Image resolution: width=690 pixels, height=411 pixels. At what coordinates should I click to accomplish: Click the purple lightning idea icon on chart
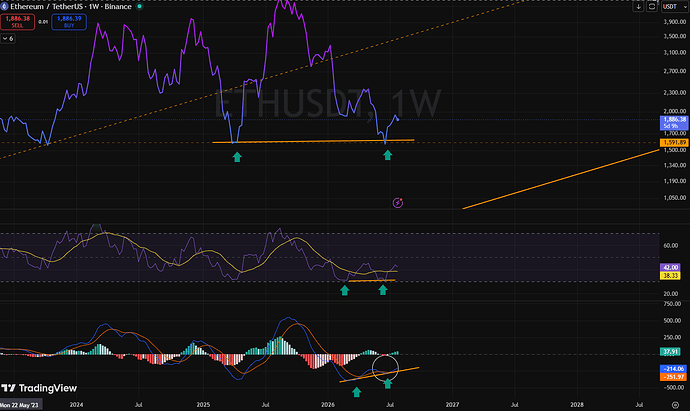coord(398,203)
